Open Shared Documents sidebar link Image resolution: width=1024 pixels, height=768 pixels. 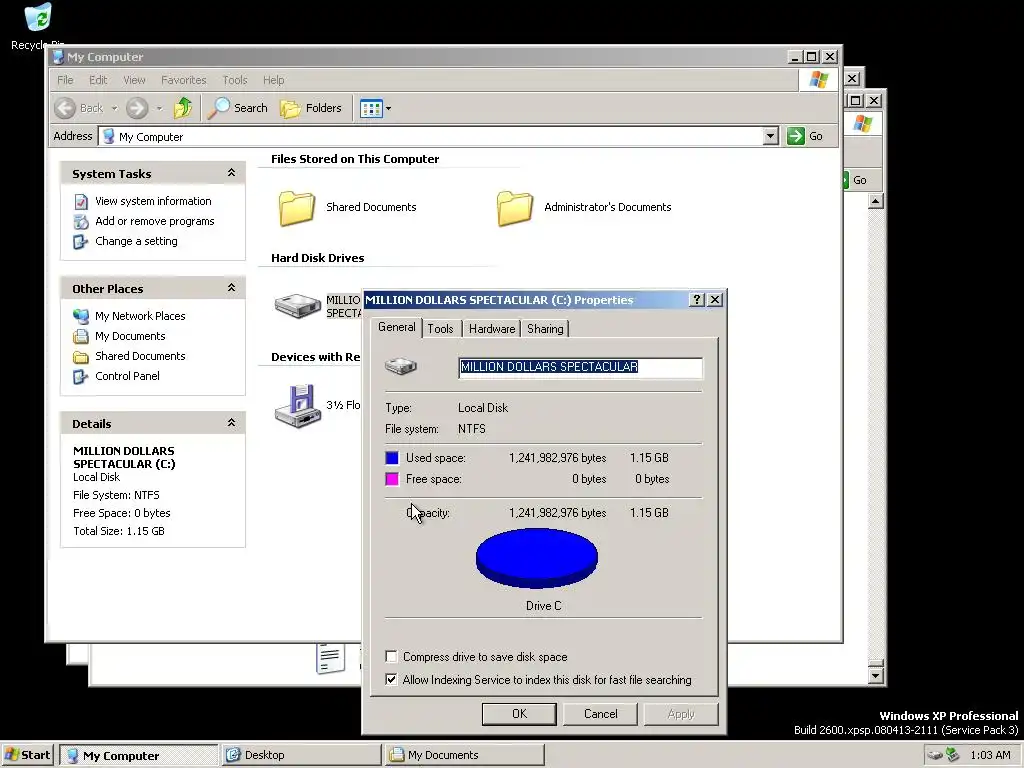pos(140,357)
